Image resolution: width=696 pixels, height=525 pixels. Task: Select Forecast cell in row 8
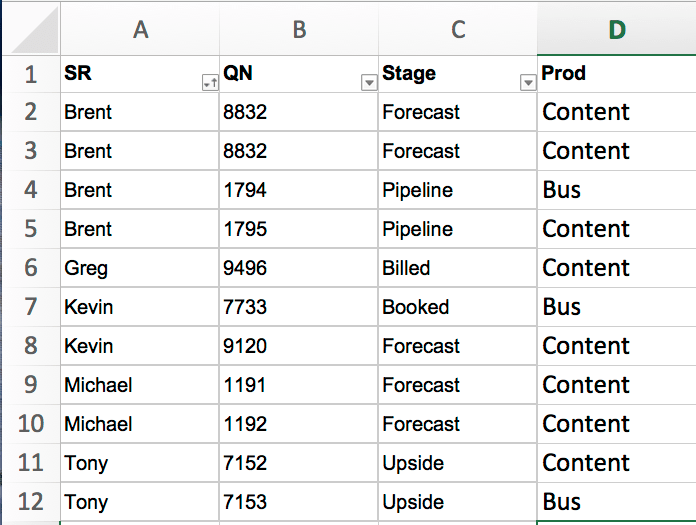[x=458, y=346]
